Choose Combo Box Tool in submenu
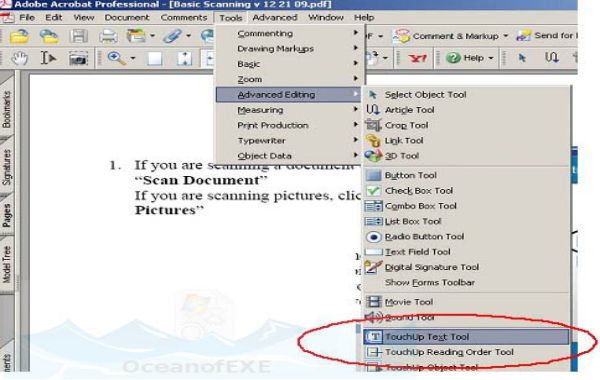This screenshot has width=600, height=380. tap(466, 206)
